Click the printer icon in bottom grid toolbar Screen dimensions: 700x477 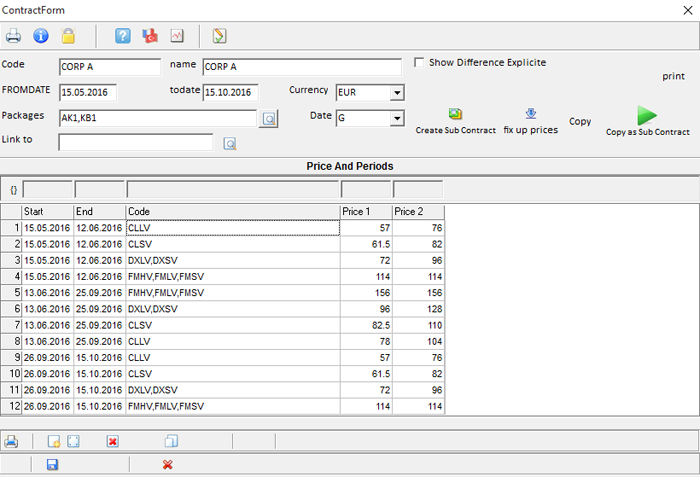coord(11,442)
